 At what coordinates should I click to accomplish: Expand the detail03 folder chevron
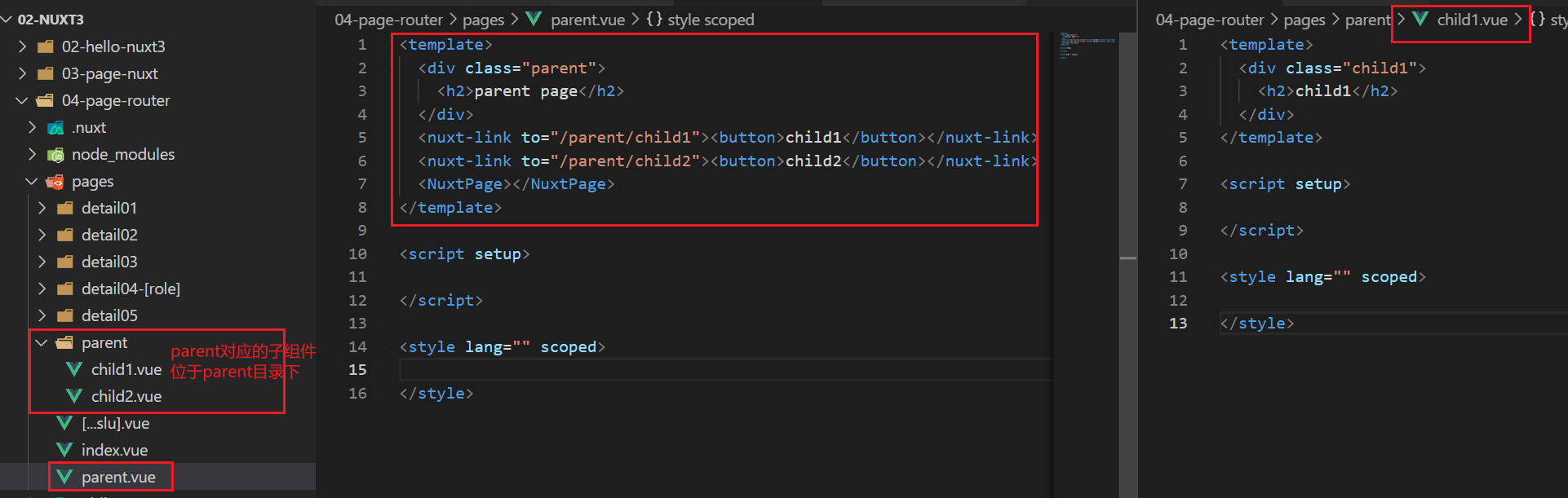tap(42, 262)
